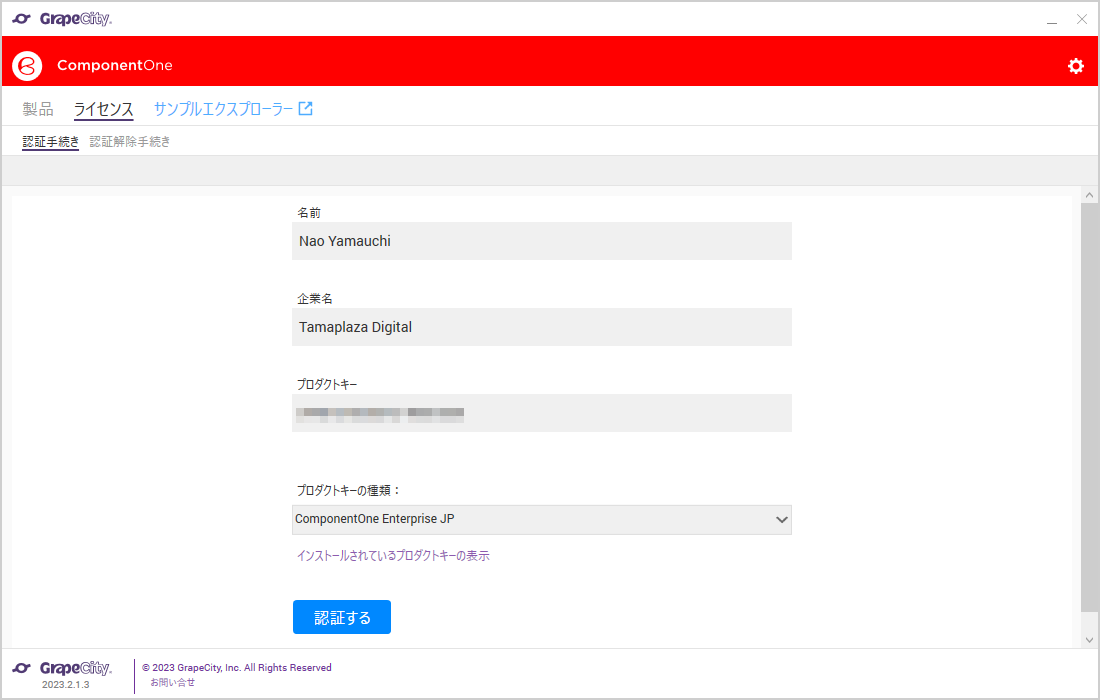The height and width of the screenshot is (700, 1100).
Task: Close the GrapeCity window
Action: click(x=1082, y=20)
